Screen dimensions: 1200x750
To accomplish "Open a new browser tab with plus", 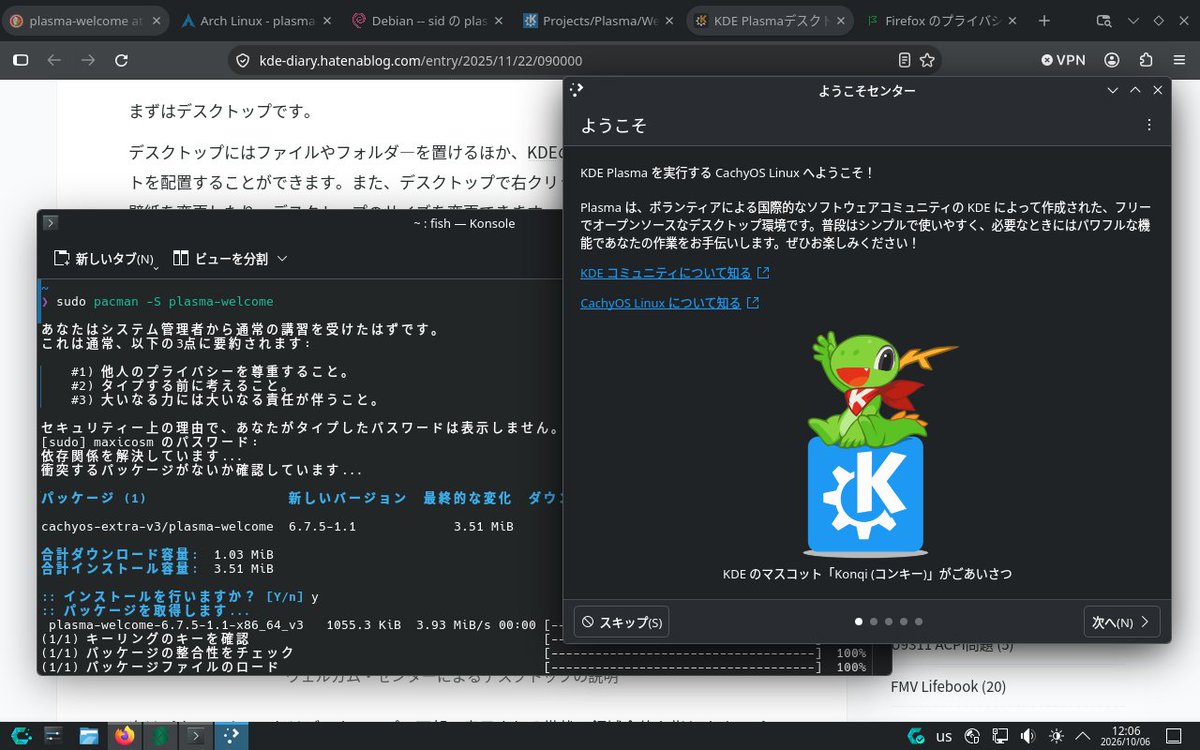I will coord(1044,20).
